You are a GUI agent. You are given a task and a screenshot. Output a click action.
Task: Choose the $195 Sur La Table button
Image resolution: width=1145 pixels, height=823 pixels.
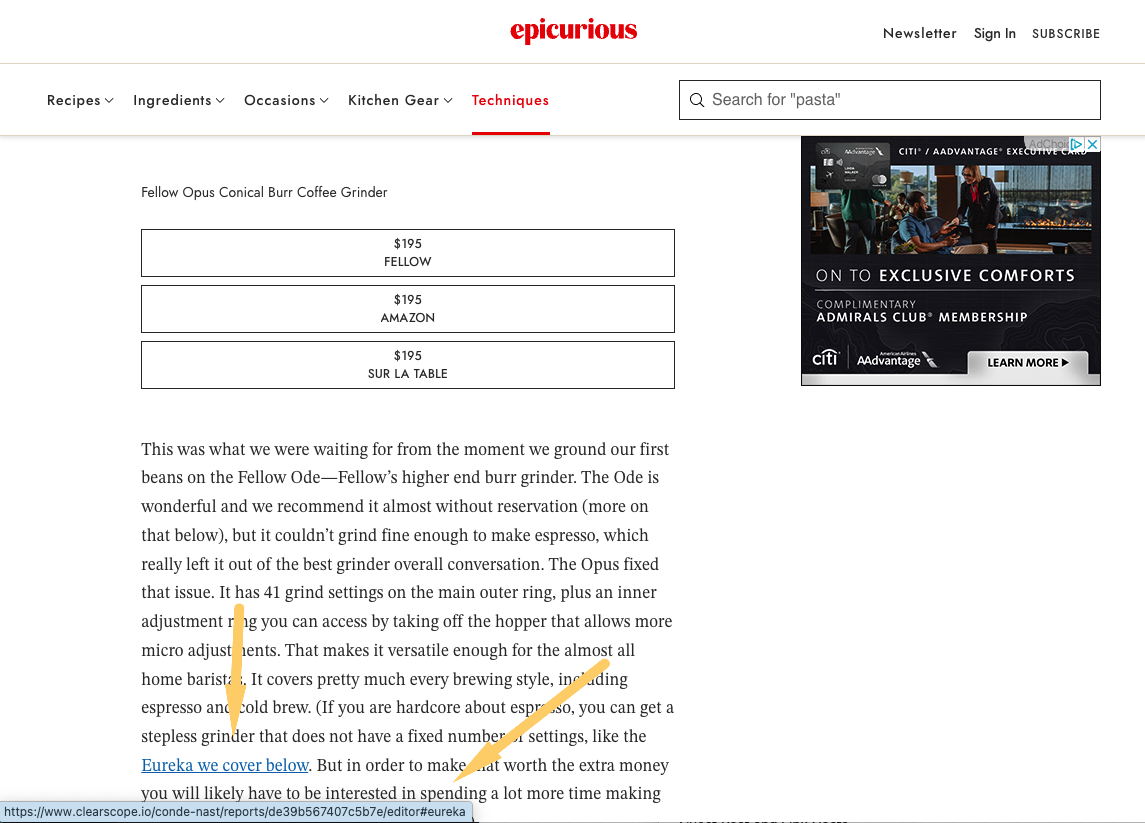[407, 365]
